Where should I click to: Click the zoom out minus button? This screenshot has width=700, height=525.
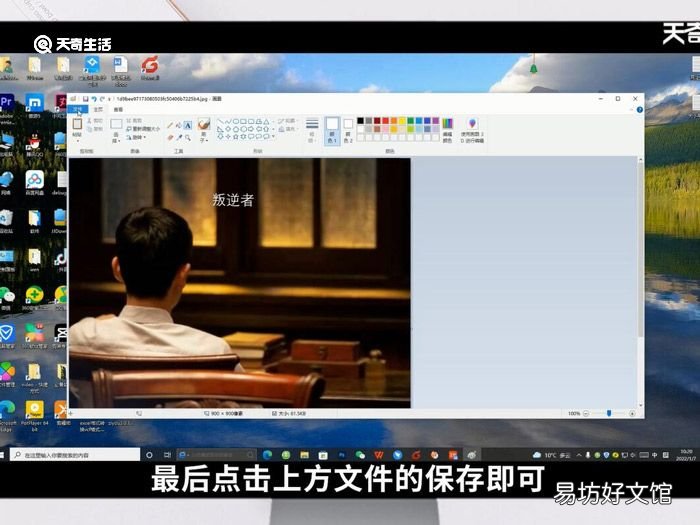point(586,413)
